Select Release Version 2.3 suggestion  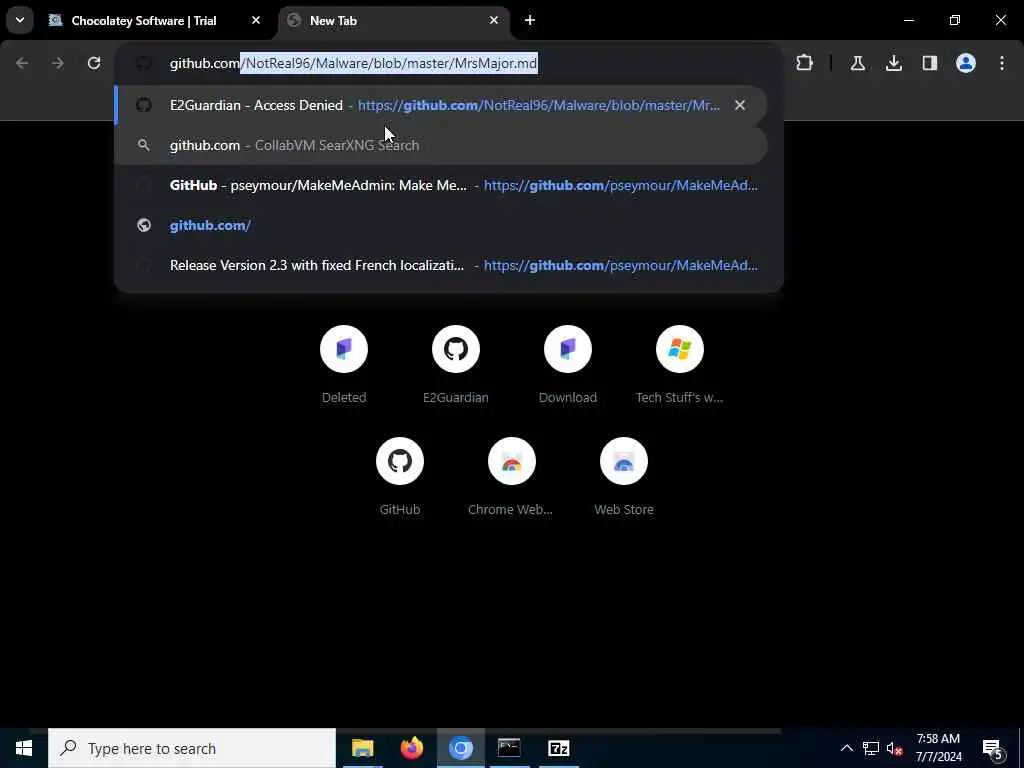(x=441, y=265)
